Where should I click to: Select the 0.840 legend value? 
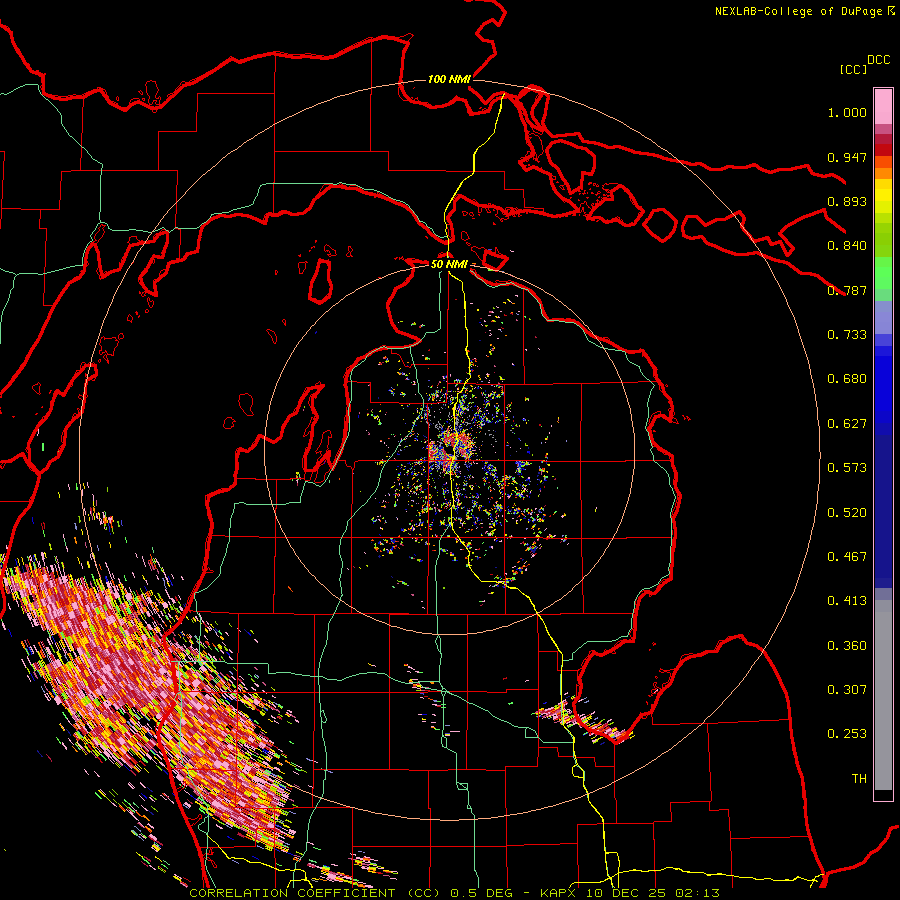[847, 246]
